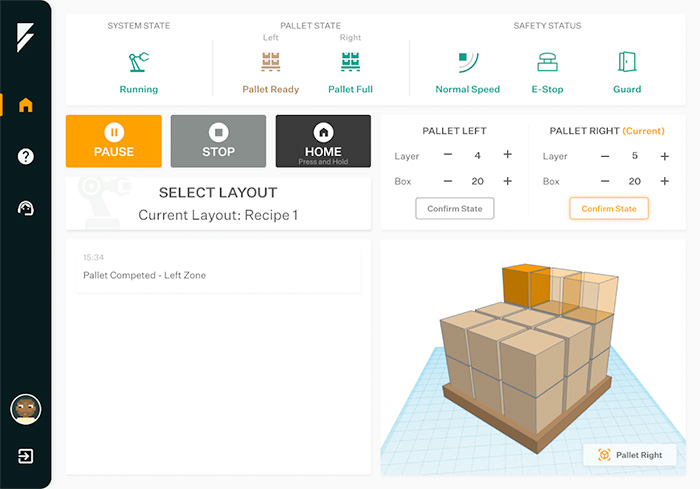The height and width of the screenshot is (489, 700).
Task: Select the Pallet Ready left pallet icon
Action: (x=270, y=63)
